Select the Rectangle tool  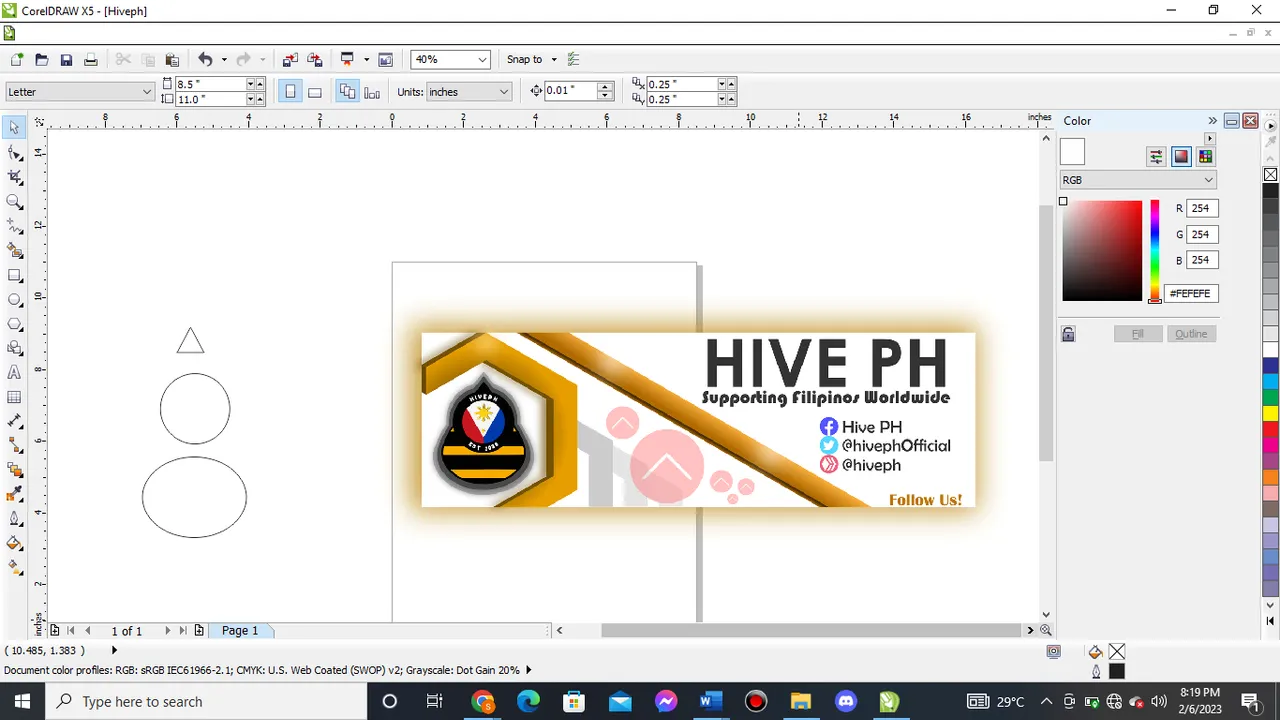(x=14, y=275)
